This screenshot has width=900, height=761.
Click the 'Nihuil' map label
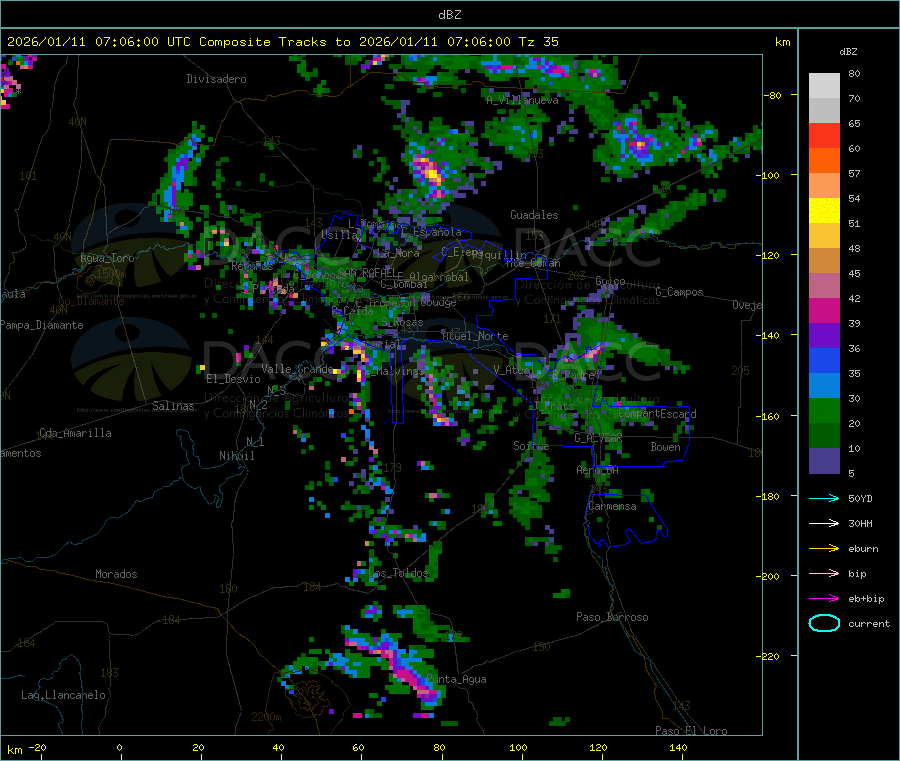pyautogui.click(x=237, y=456)
